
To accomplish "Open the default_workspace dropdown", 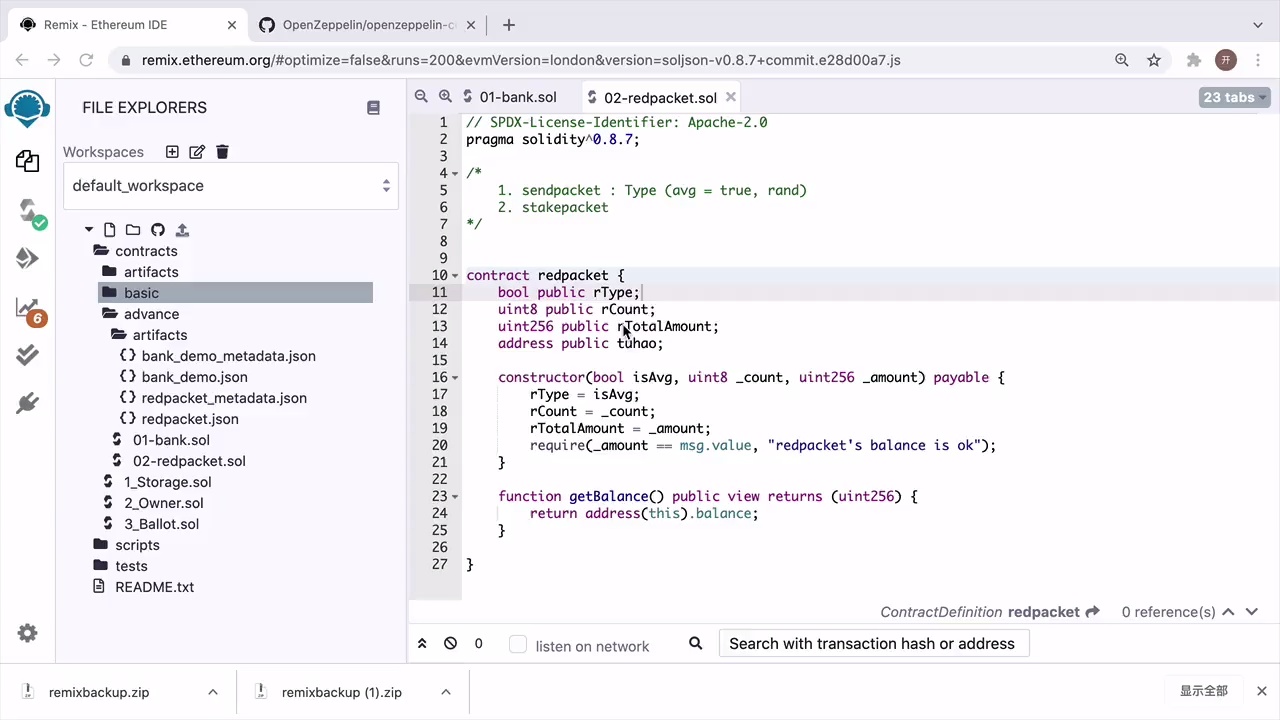I will tap(230, 186).
